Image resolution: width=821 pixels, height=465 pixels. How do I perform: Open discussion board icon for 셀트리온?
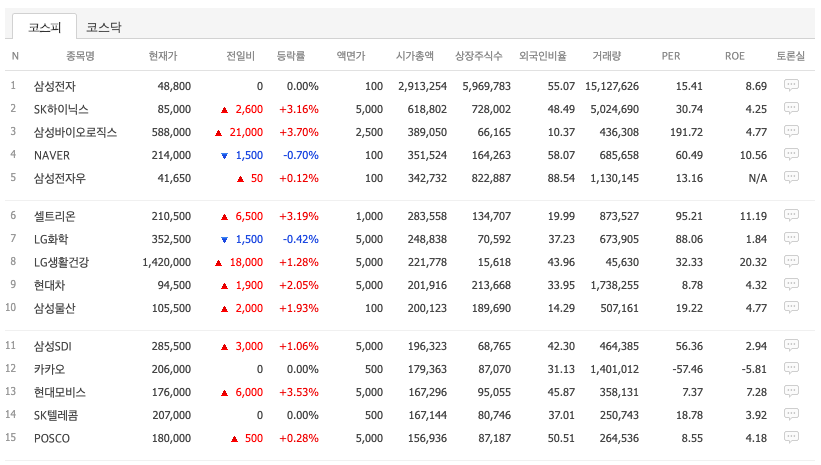tap(791, 215)
